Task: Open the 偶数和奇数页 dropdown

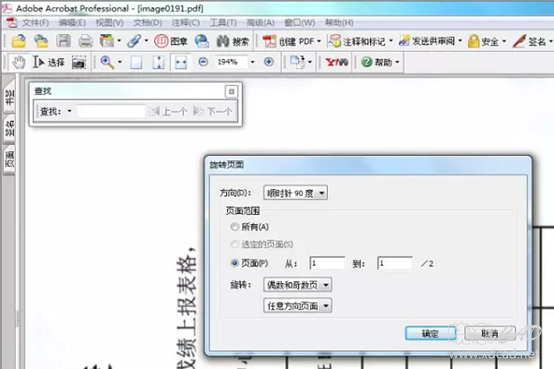Action: tap(297, 285)
